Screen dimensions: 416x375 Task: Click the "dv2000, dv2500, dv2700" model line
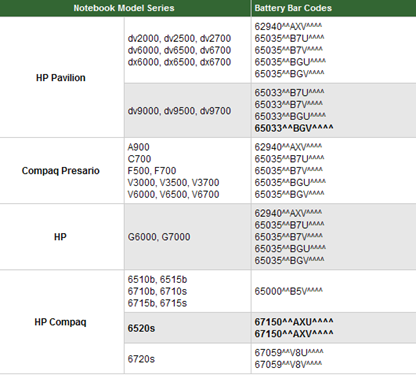(x=179, y=38)
